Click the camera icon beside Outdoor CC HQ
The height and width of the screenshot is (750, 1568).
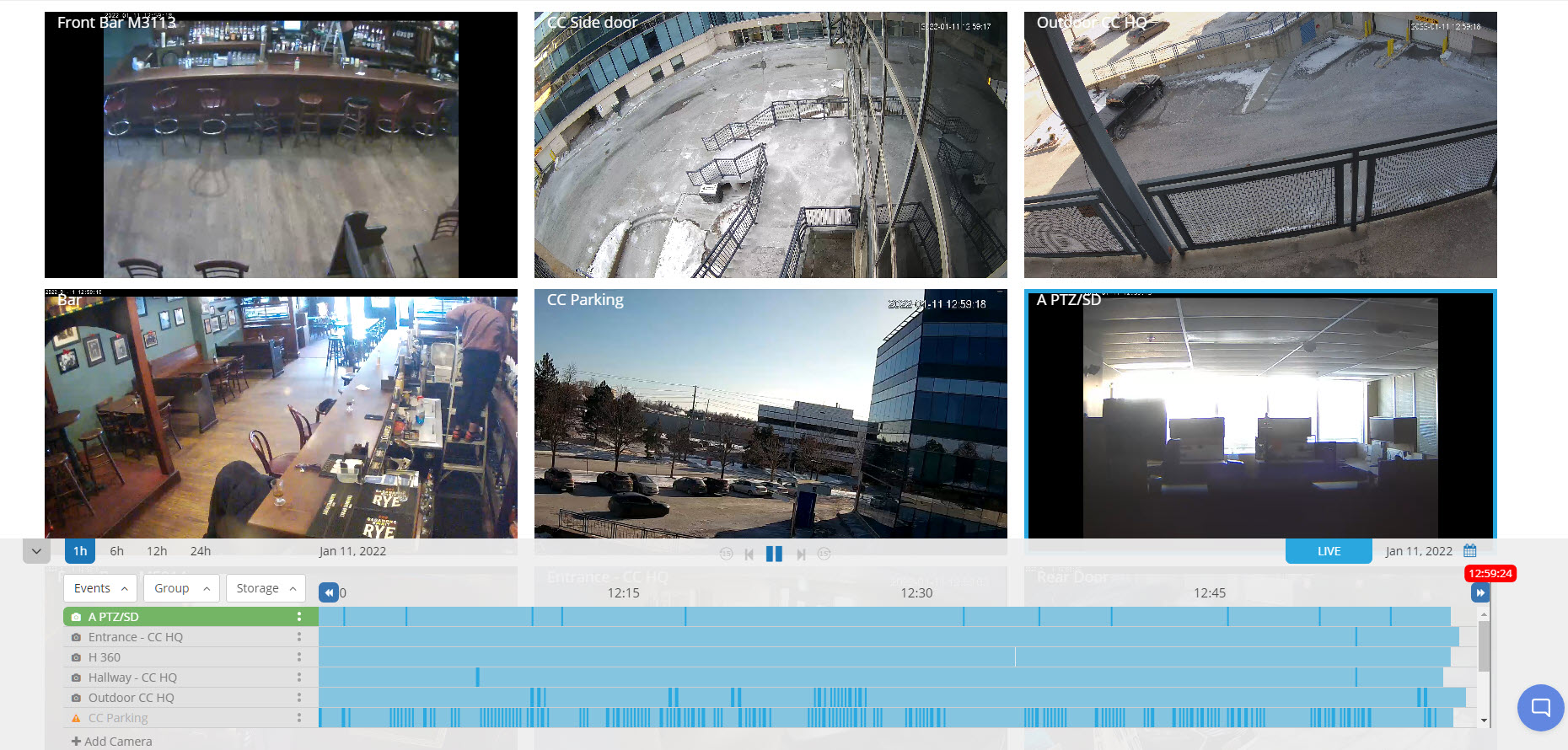[x=76, y=698]
